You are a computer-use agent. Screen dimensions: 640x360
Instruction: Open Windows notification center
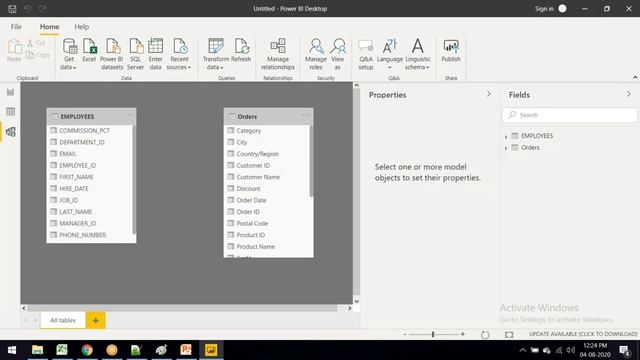click(624, 350)
